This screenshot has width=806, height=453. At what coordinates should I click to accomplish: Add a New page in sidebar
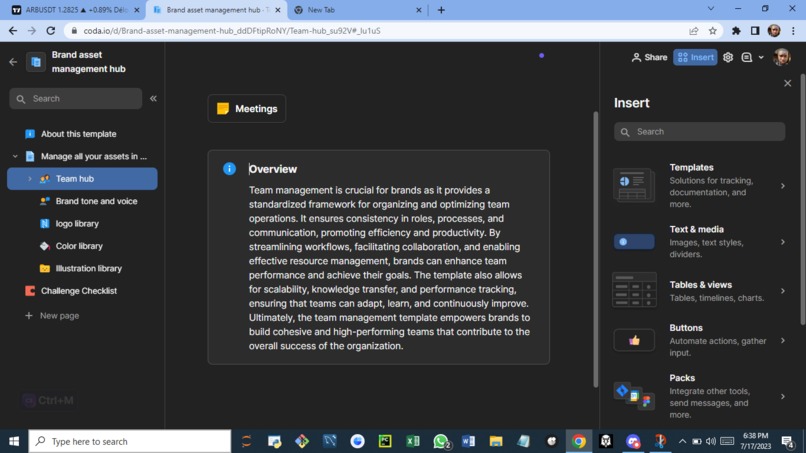pos(52,315)
